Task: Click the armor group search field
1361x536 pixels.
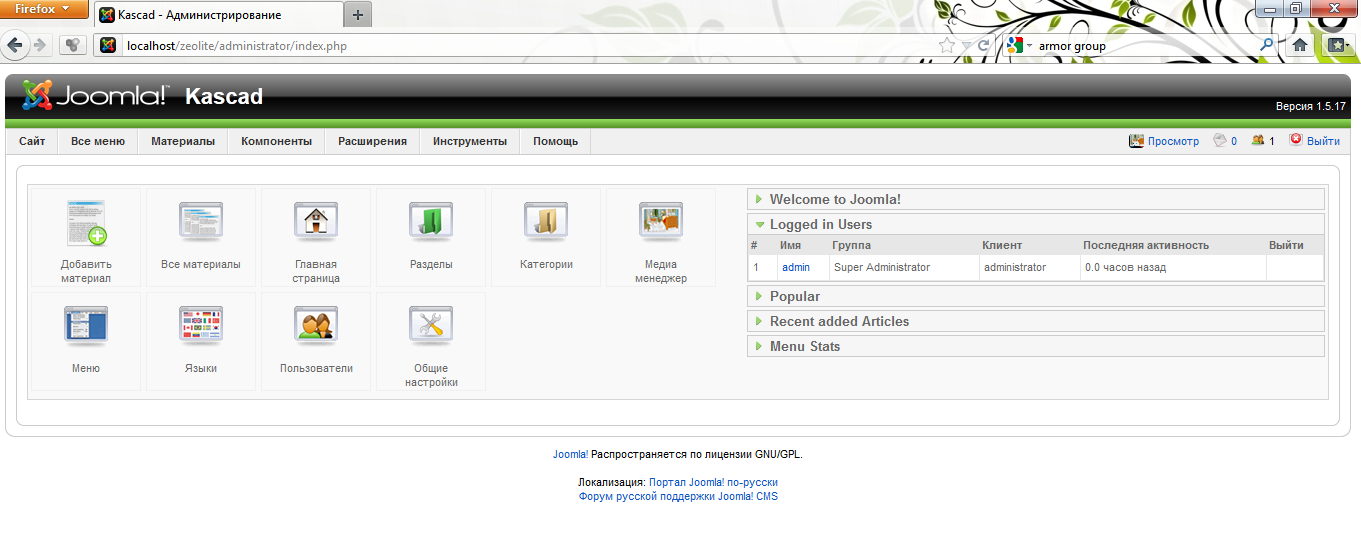Action: [x=1147, y=45]
